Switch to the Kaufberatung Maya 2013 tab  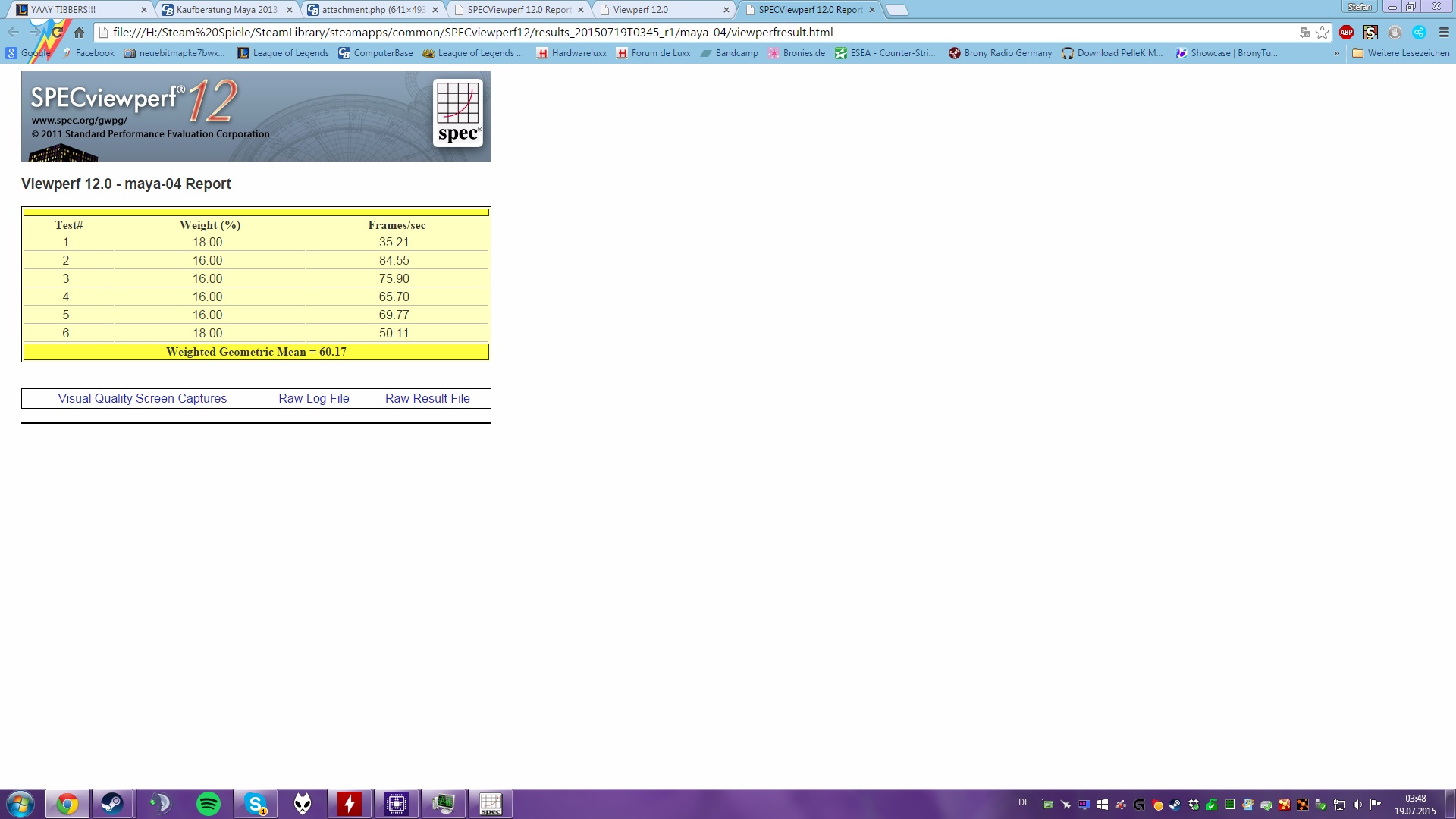click(x=226, y=10)
